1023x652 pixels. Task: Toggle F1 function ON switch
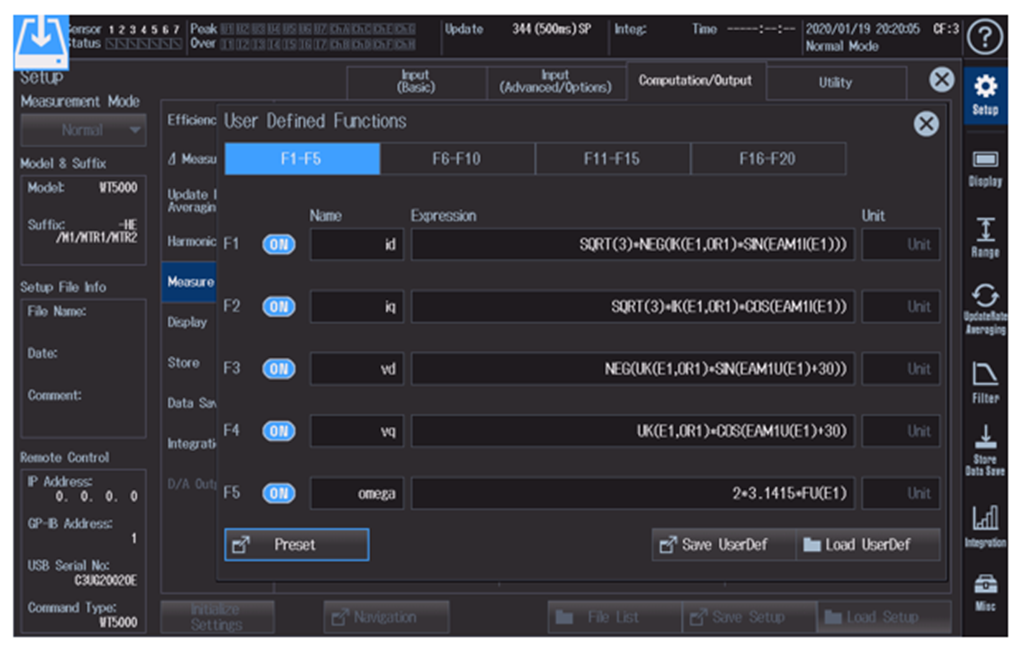279,245
